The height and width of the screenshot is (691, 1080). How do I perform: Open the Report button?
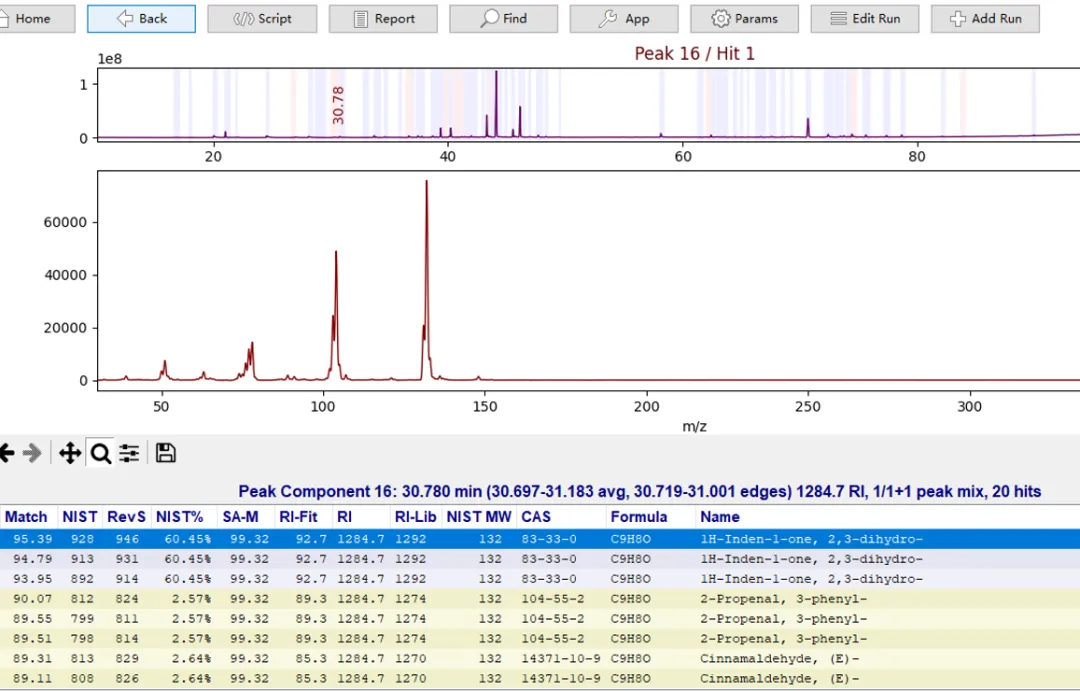tap(383, 18)
